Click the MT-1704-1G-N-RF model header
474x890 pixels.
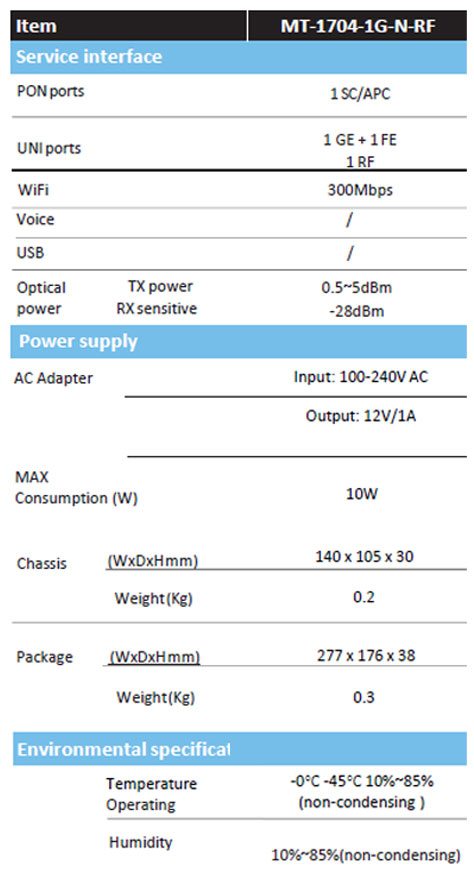pyautogui.click(x=358, y=26)
